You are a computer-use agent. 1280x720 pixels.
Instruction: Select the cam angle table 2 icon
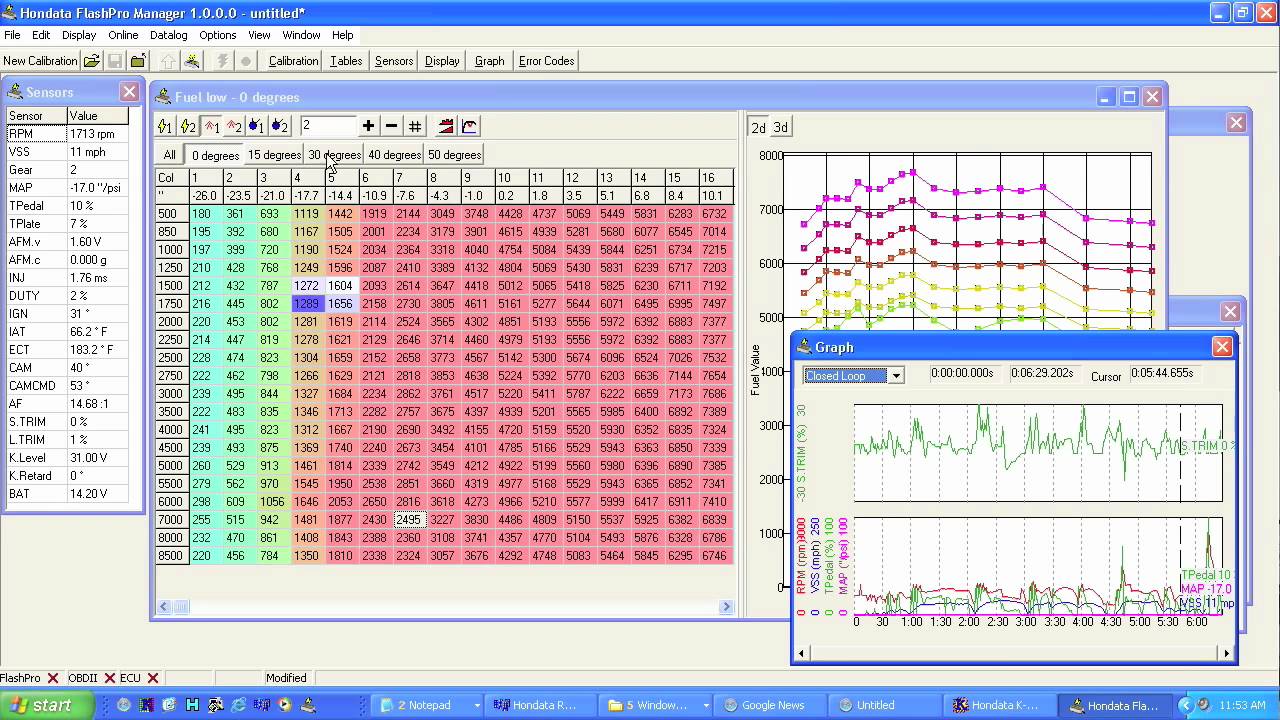coord(280,126)
